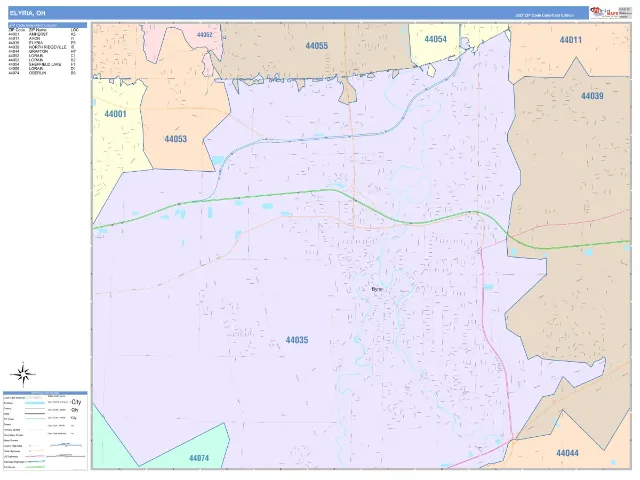
Task: Click the ZIP Code edition text in title bar
Action: (544, 15)
